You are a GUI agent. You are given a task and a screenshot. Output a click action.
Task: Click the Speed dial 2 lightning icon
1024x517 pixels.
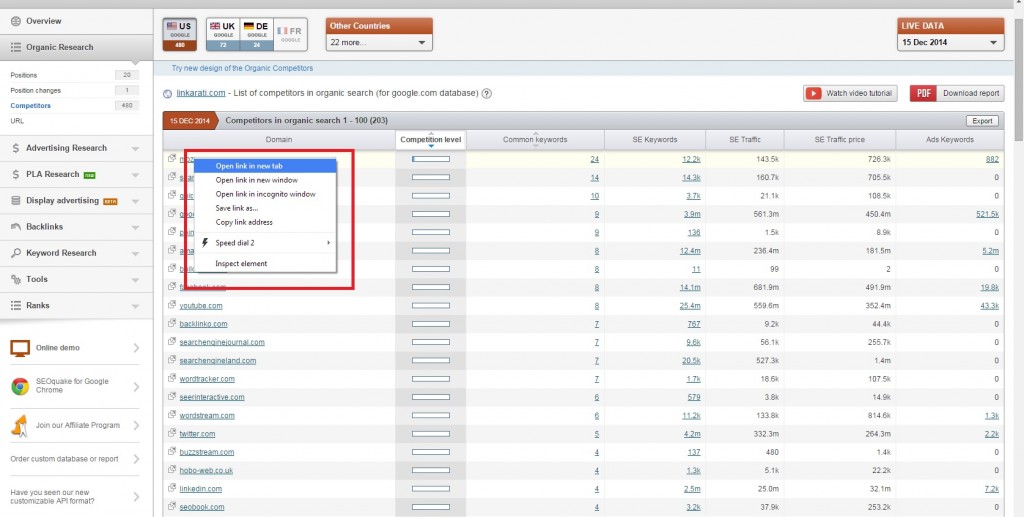pyautogui.click(x=205, y=243)
